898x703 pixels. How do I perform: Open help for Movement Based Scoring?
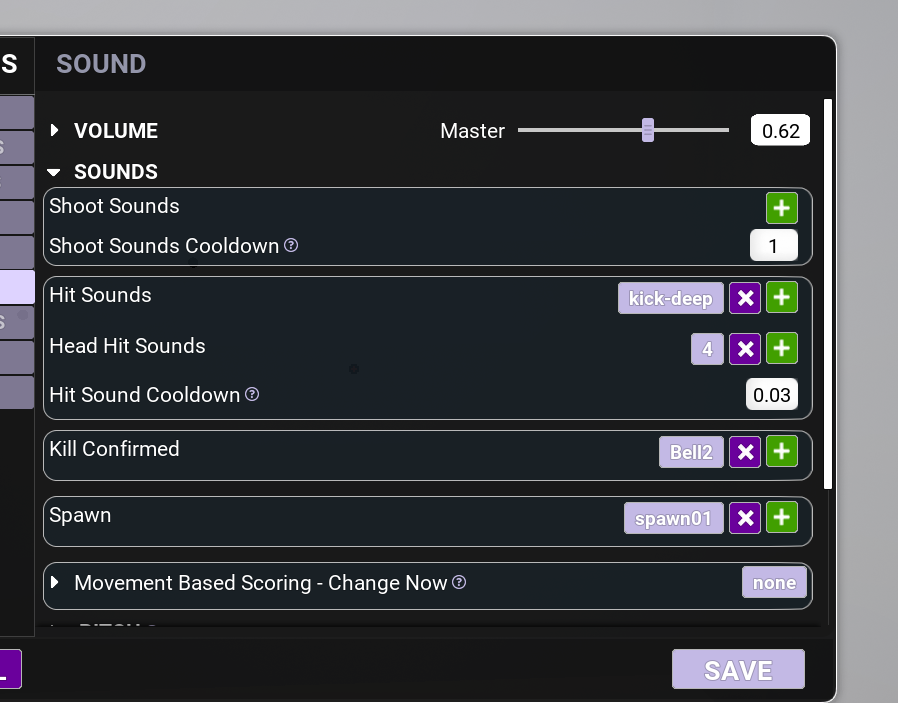pyautogui.click(x=459, y=582)
